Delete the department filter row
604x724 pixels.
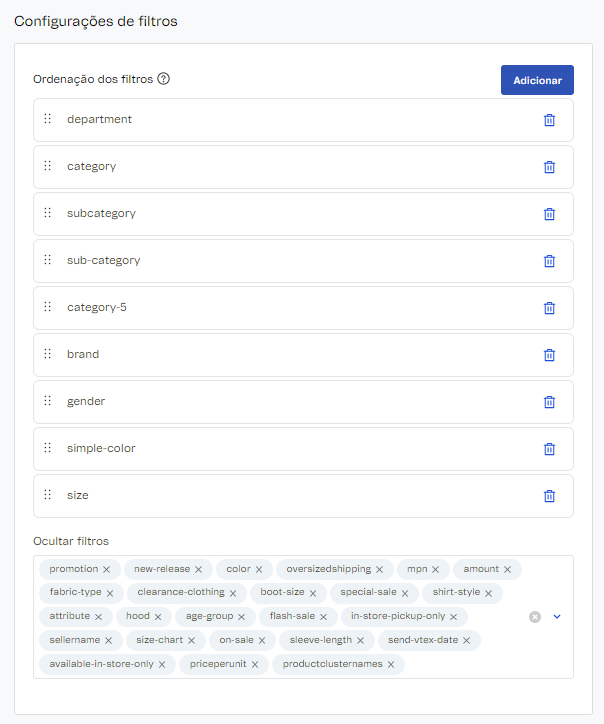coord(549,120)
